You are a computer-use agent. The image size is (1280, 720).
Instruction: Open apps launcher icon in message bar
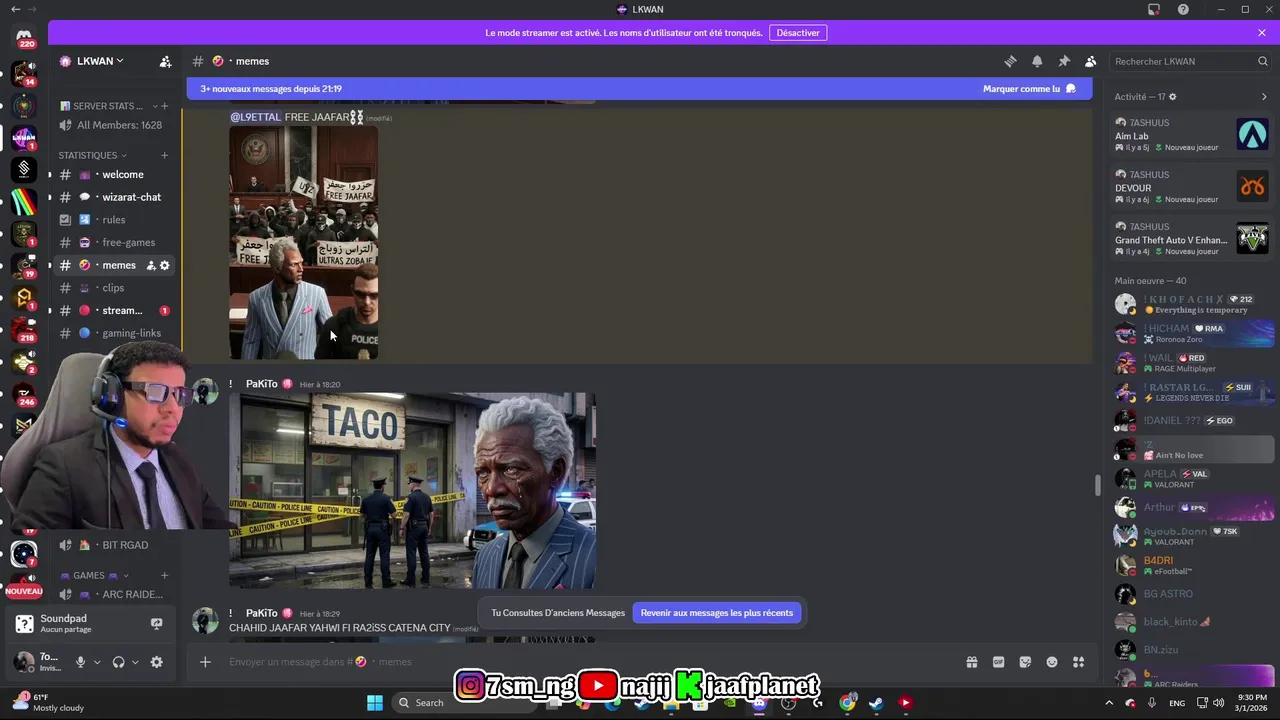(1078, 662)
